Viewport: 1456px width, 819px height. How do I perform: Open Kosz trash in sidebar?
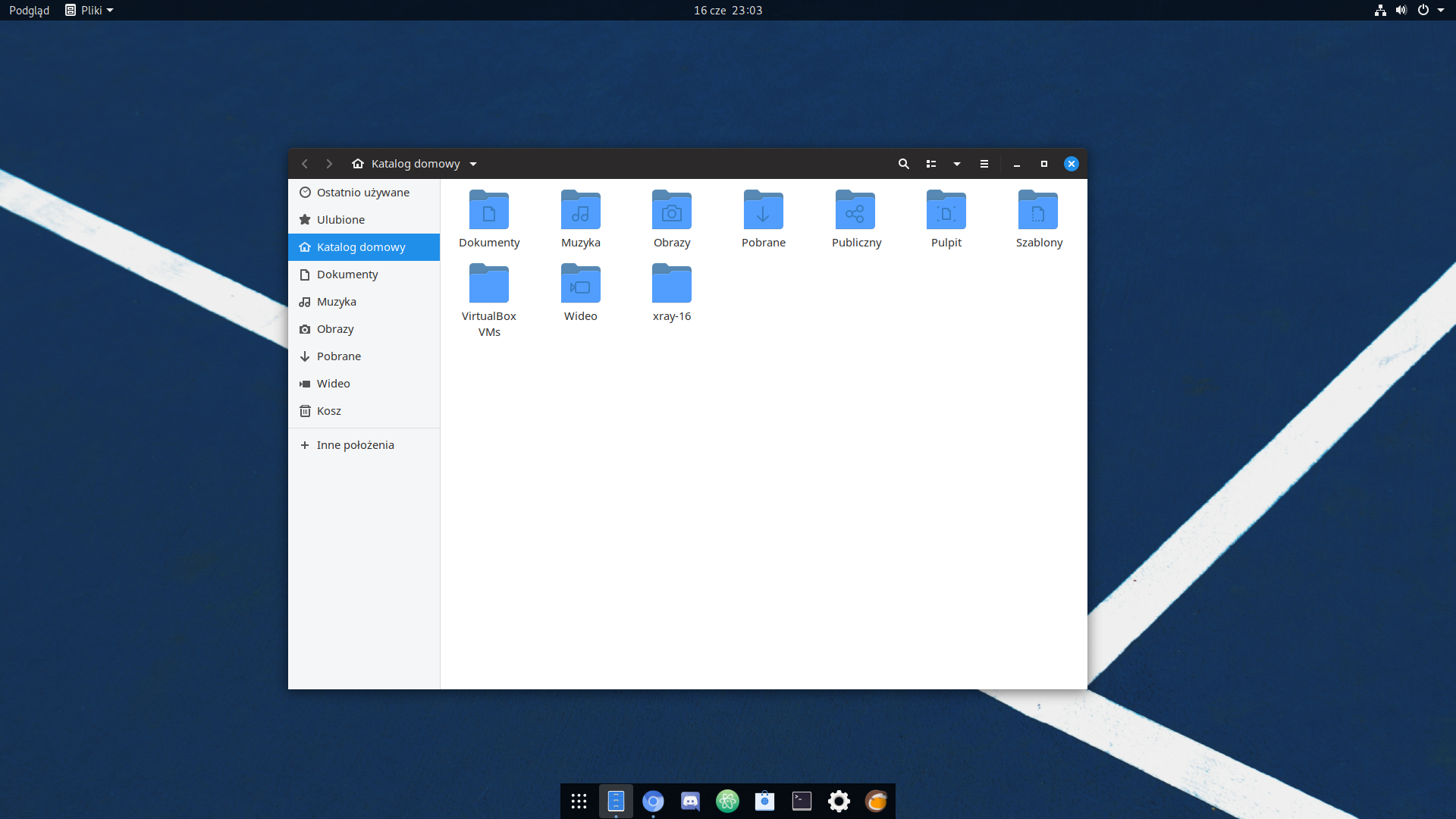pyautogui.click(x=364, y=411)
